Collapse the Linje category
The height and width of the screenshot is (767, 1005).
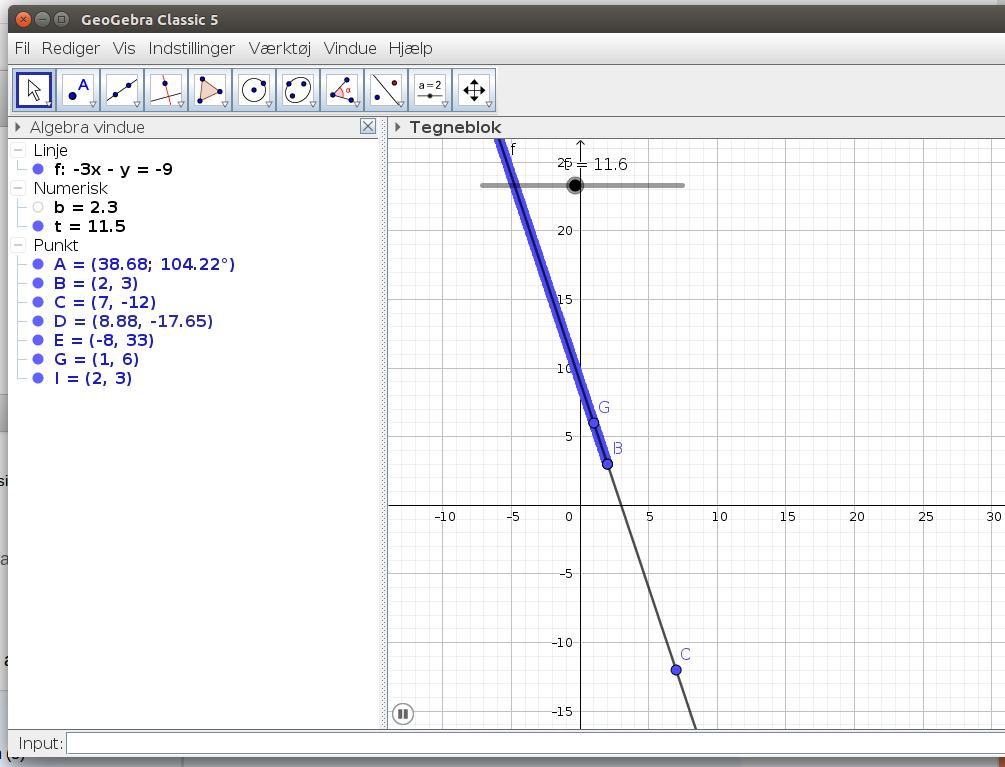(19, 151)
